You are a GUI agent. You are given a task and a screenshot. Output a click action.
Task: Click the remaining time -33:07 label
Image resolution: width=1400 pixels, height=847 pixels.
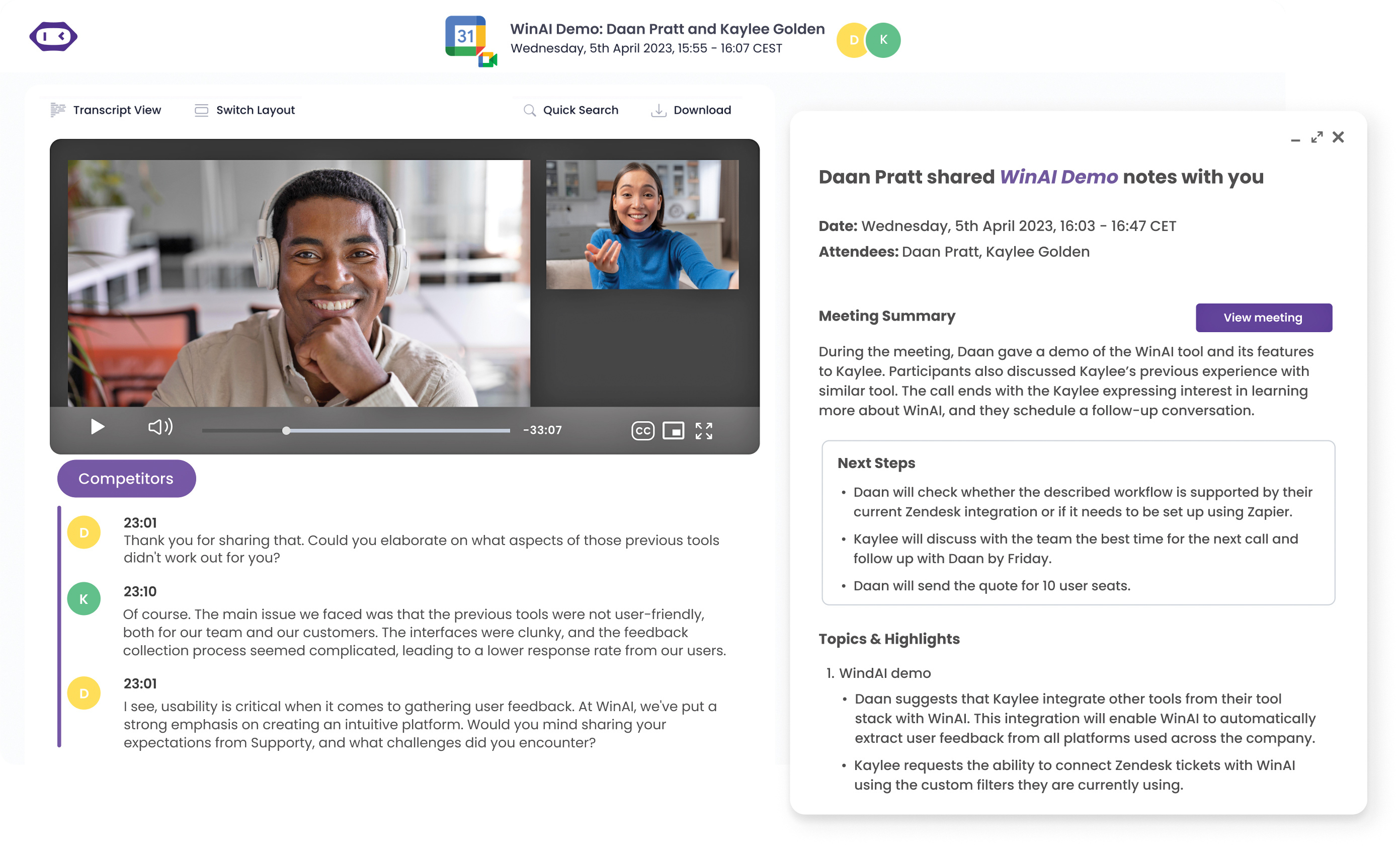pyautogui.click(x=542, y=430)
